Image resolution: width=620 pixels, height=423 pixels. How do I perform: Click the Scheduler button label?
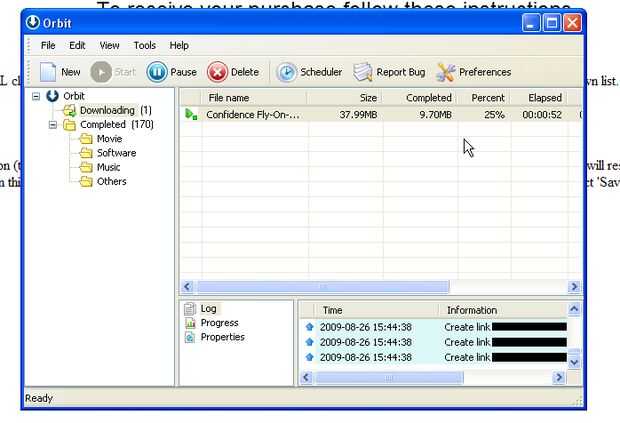click(321, 72)
